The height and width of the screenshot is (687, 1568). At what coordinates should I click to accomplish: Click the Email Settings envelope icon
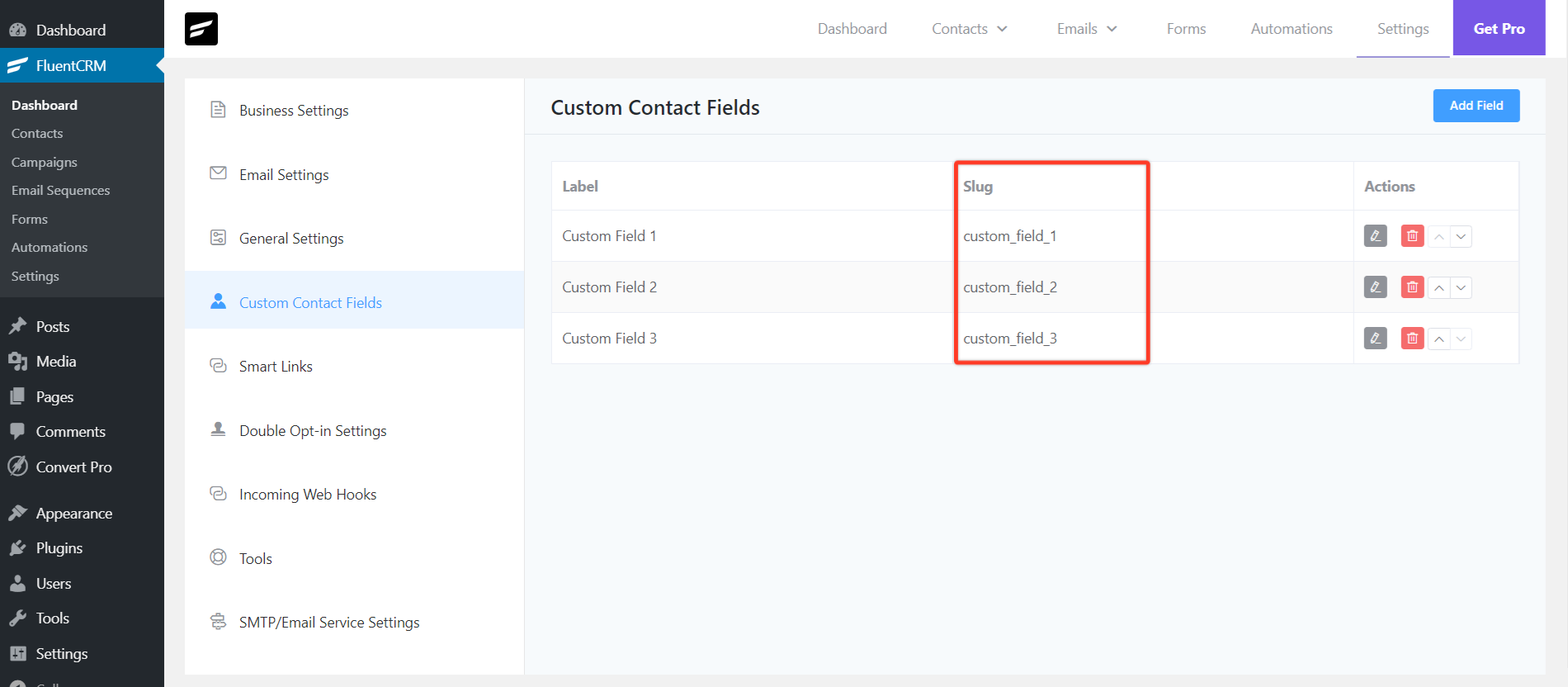[x=218, y=173]
